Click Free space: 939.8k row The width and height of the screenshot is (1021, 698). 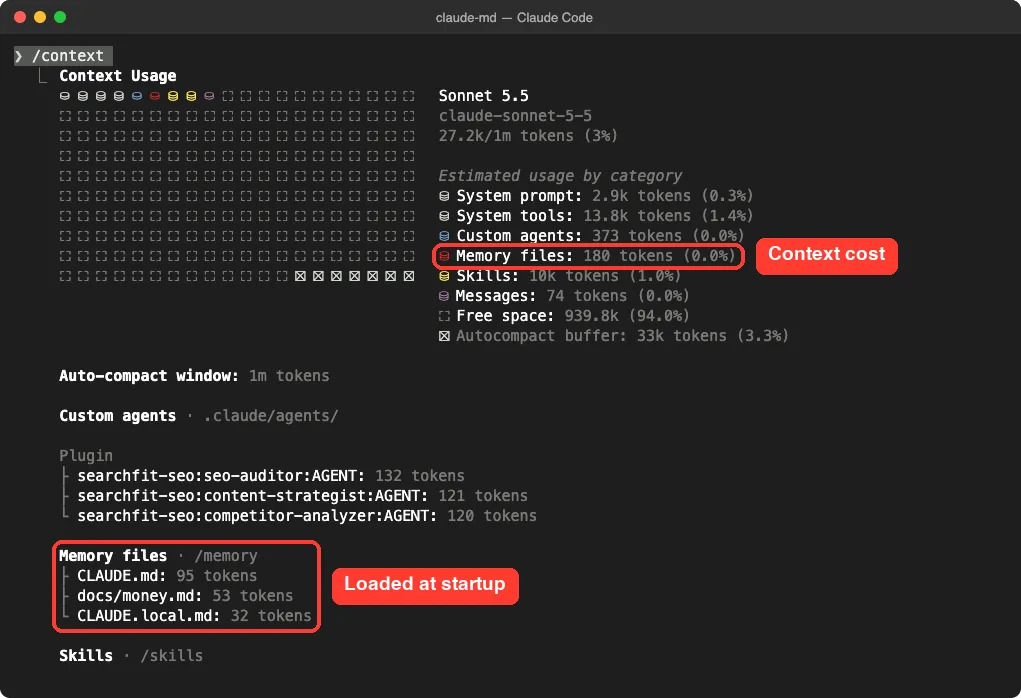click(x=565, y=316)
